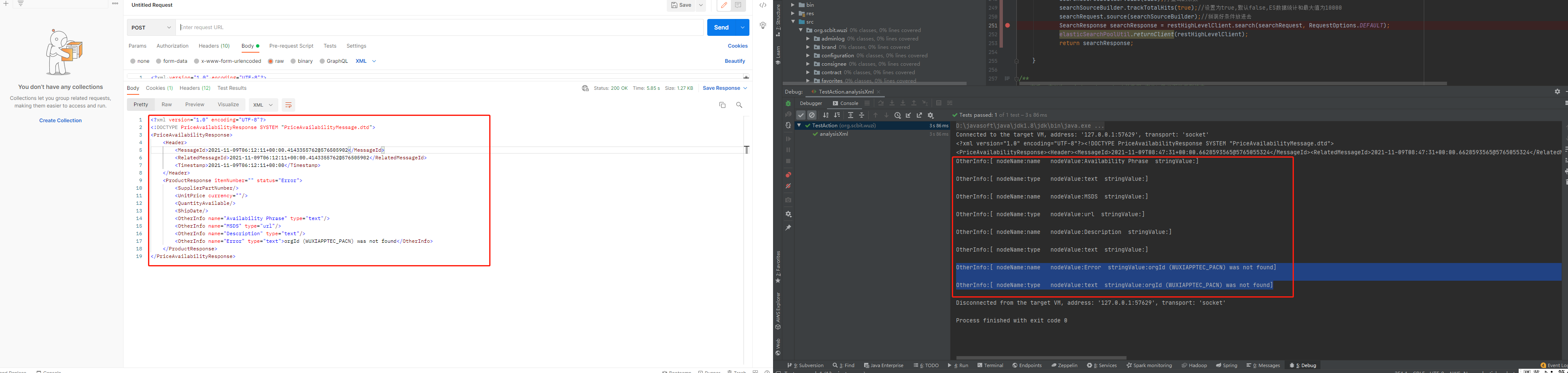Import test results icon
Image resolution: width=1568 pixels, height=373 pixels.
tap(909, 115)
